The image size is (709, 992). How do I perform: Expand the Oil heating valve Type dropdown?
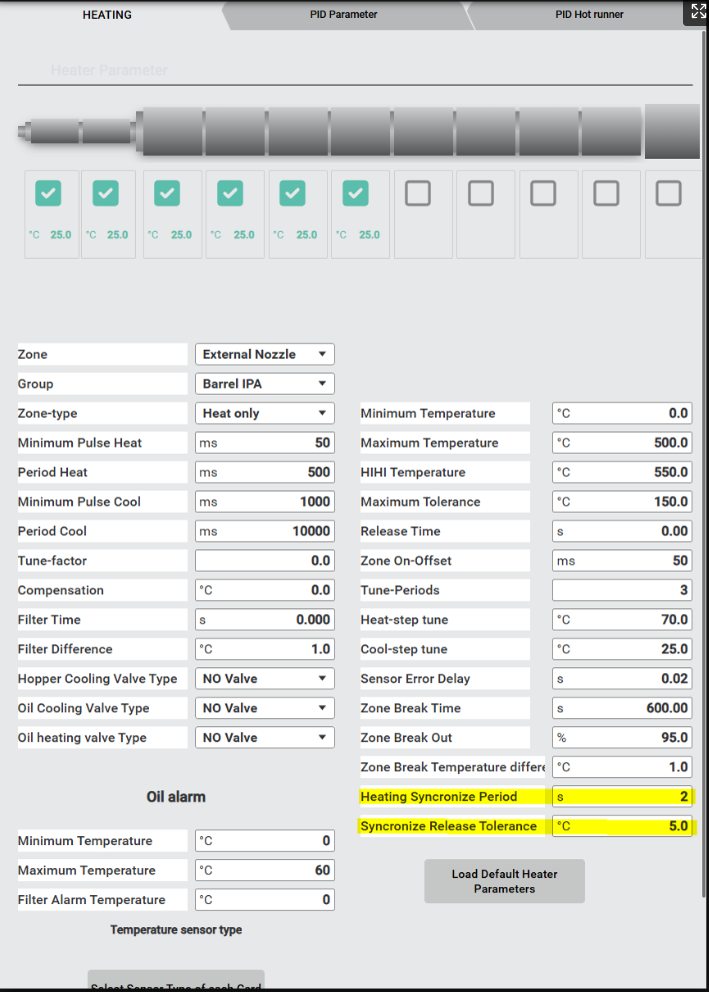tap(264, 738)
